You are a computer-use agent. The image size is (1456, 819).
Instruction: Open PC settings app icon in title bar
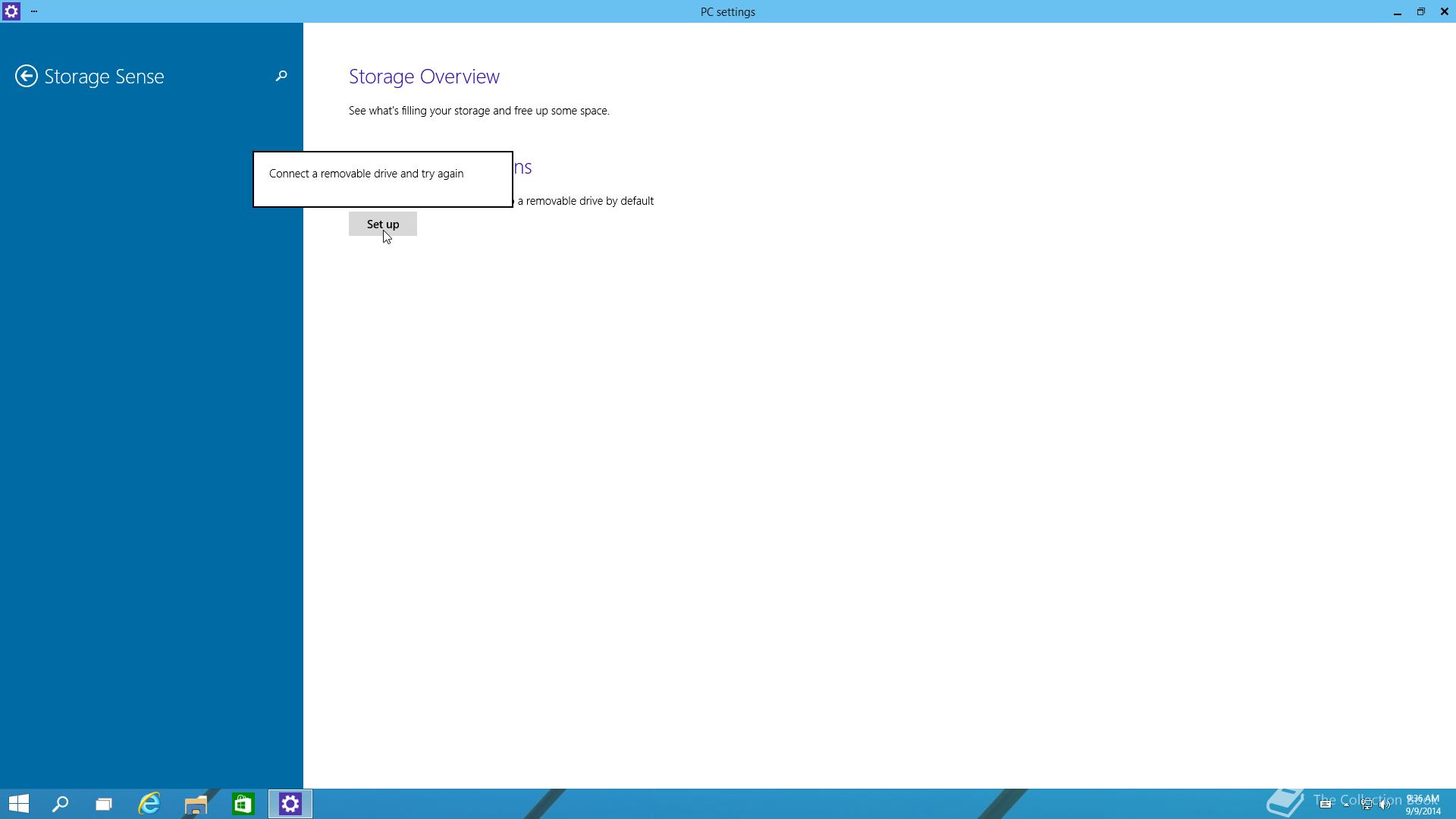pos(11,11)
